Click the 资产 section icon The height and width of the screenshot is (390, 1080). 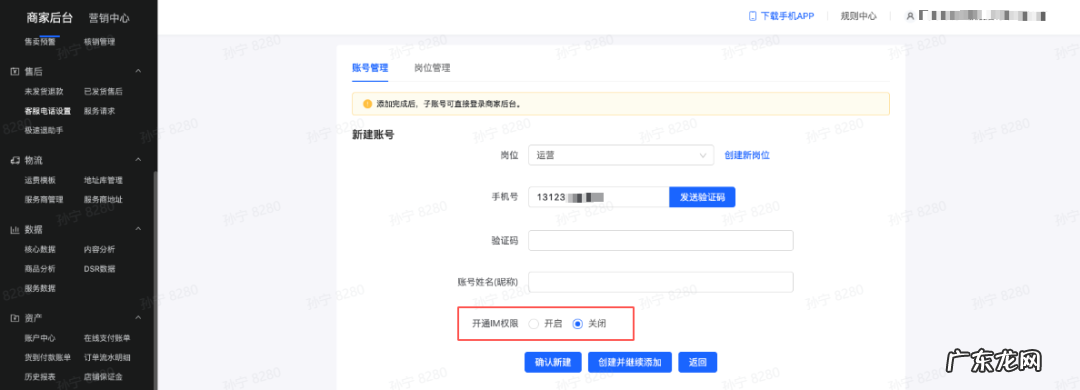(14, 318)
